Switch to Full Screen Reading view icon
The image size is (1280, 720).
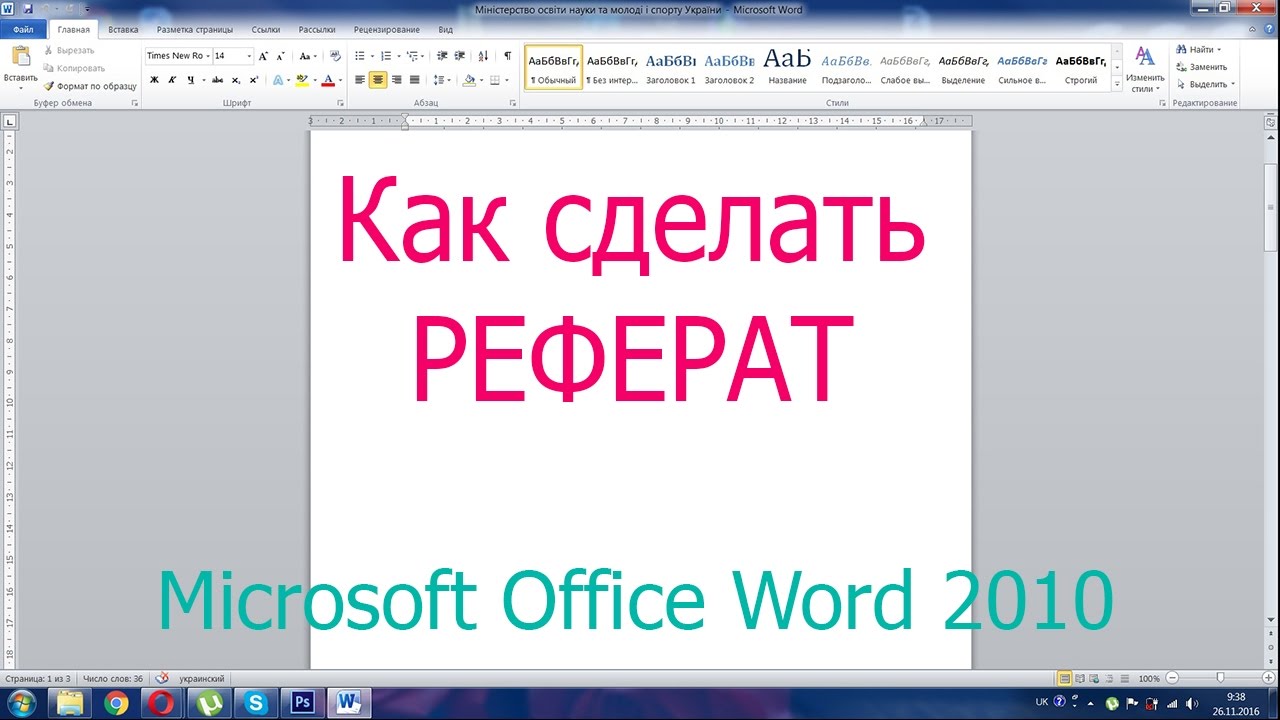pos(1079,678)
